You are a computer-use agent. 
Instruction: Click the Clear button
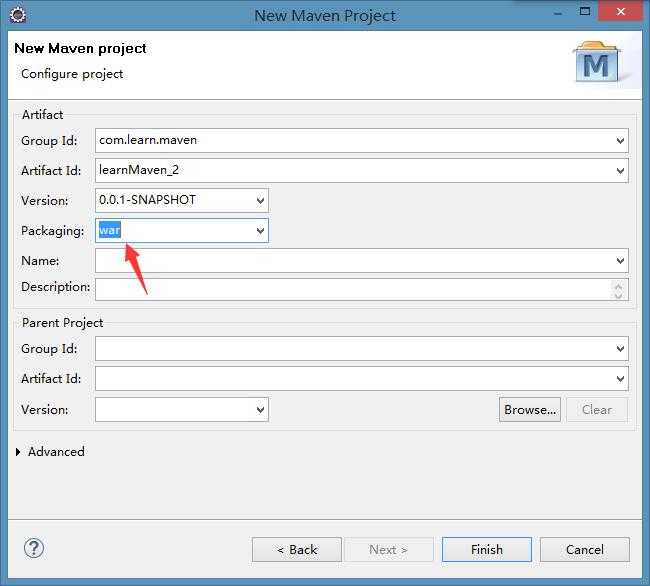click(597, 409)
